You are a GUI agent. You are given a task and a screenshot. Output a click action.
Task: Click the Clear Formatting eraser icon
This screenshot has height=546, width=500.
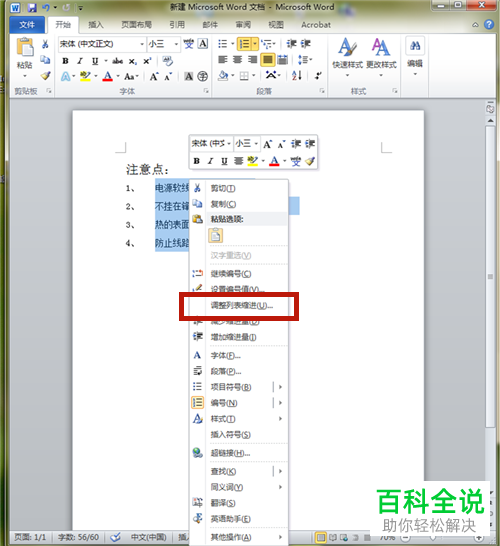point(167,61)
